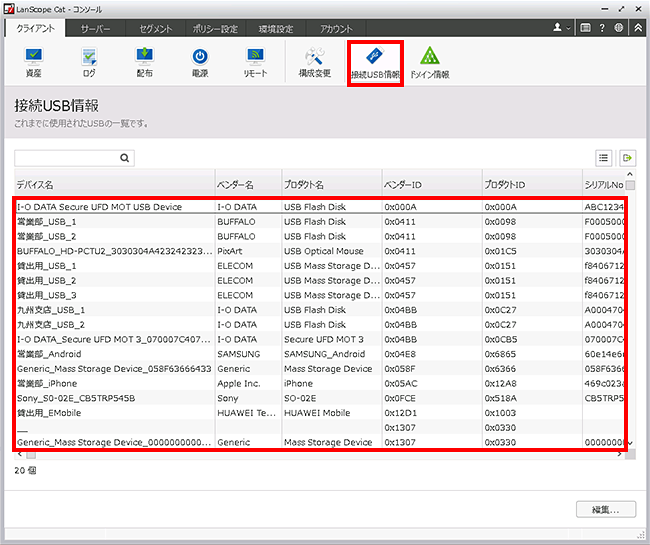The width and height of the screenshot is (650, 545).
Task: Switch to the サーバー tab
Action: pyautogui.click(x=95, y=29)
